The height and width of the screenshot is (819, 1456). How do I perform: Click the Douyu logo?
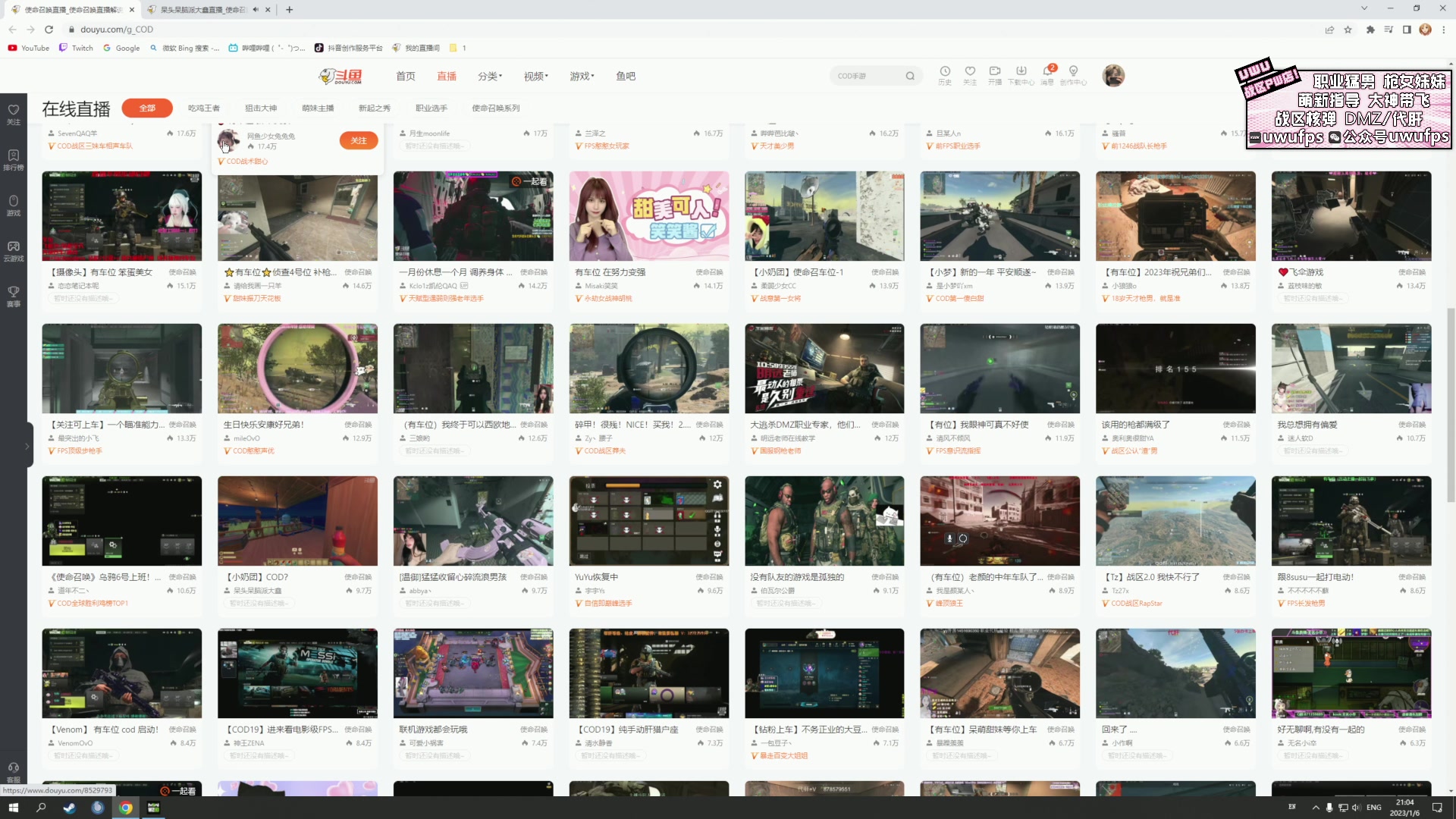340,76
